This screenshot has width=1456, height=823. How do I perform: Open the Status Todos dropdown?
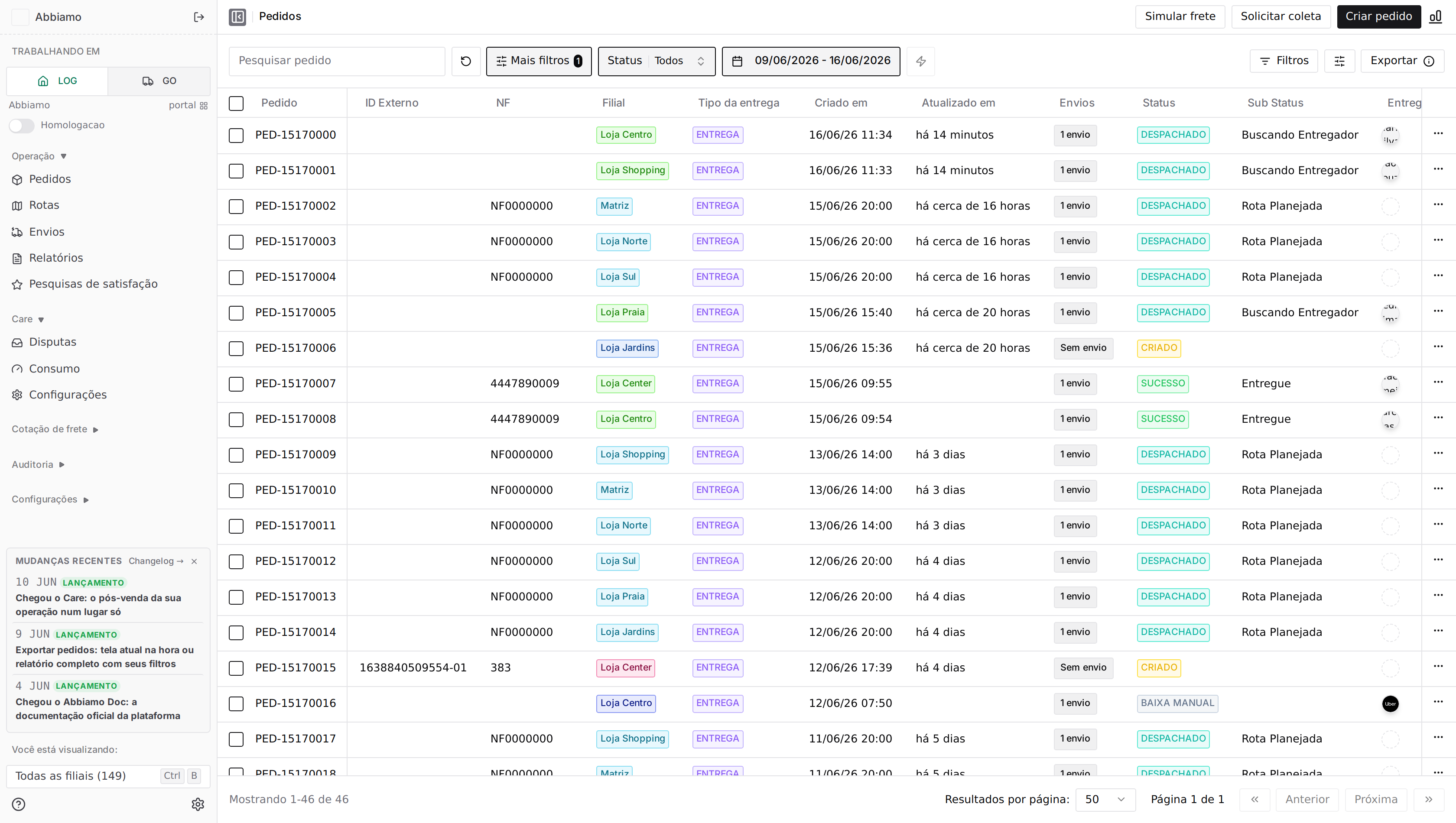[x=656, y=61]
